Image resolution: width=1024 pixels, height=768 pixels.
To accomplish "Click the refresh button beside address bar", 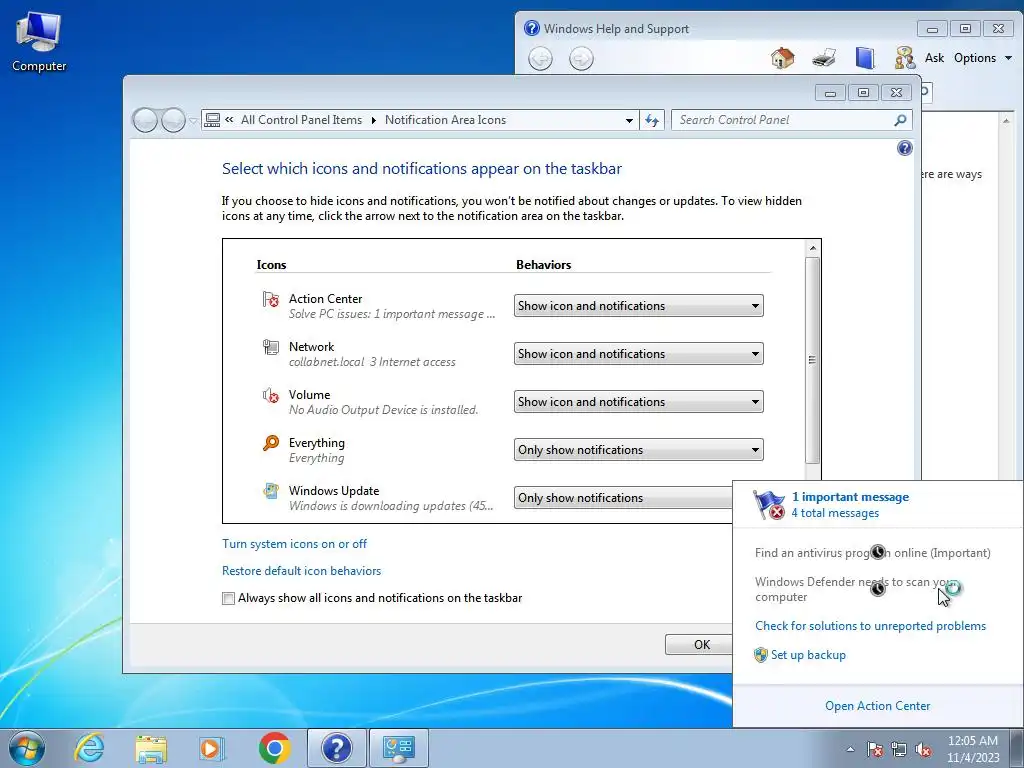I will (652, 120).
